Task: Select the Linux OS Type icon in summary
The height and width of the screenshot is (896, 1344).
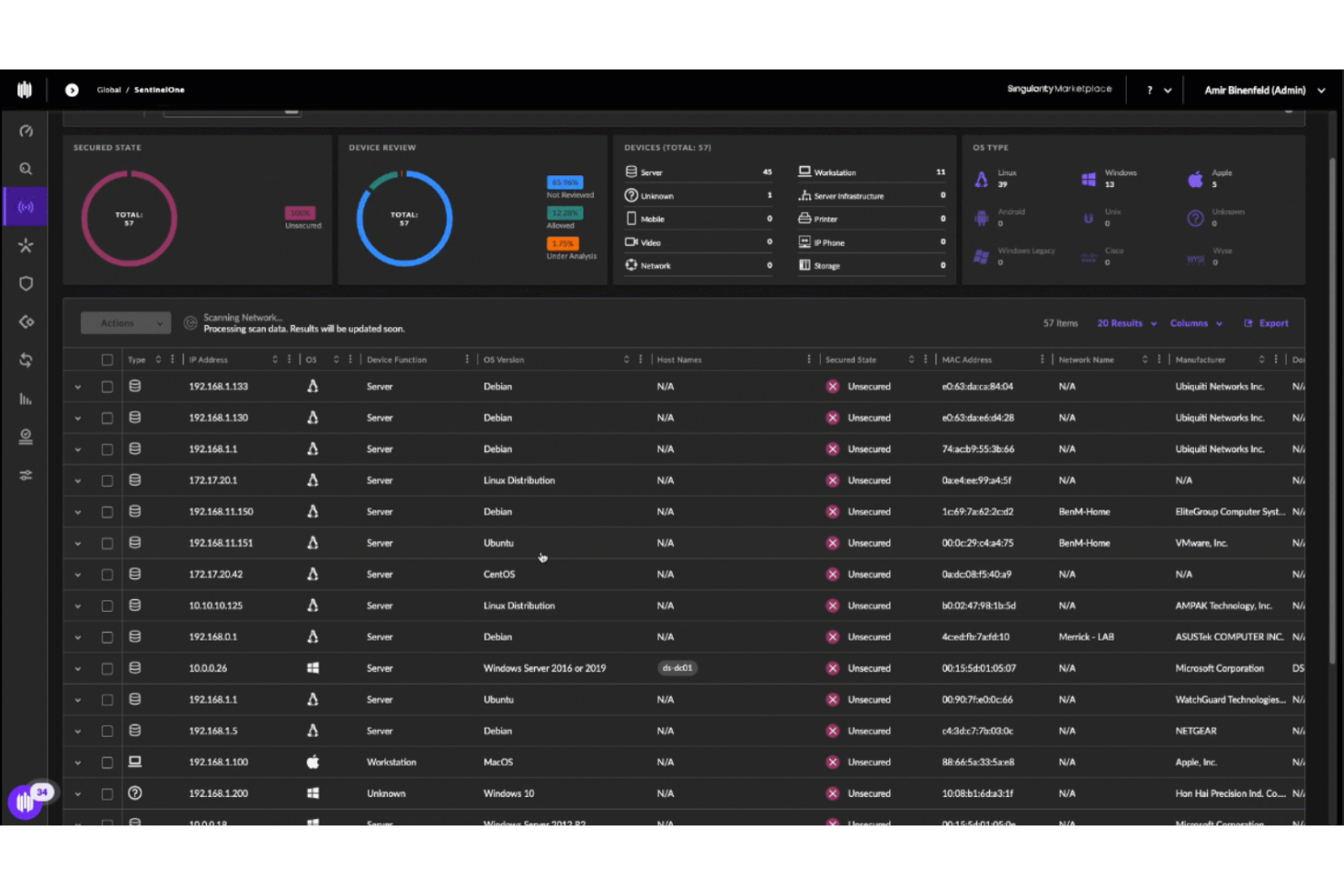Action: click(982, 178)
